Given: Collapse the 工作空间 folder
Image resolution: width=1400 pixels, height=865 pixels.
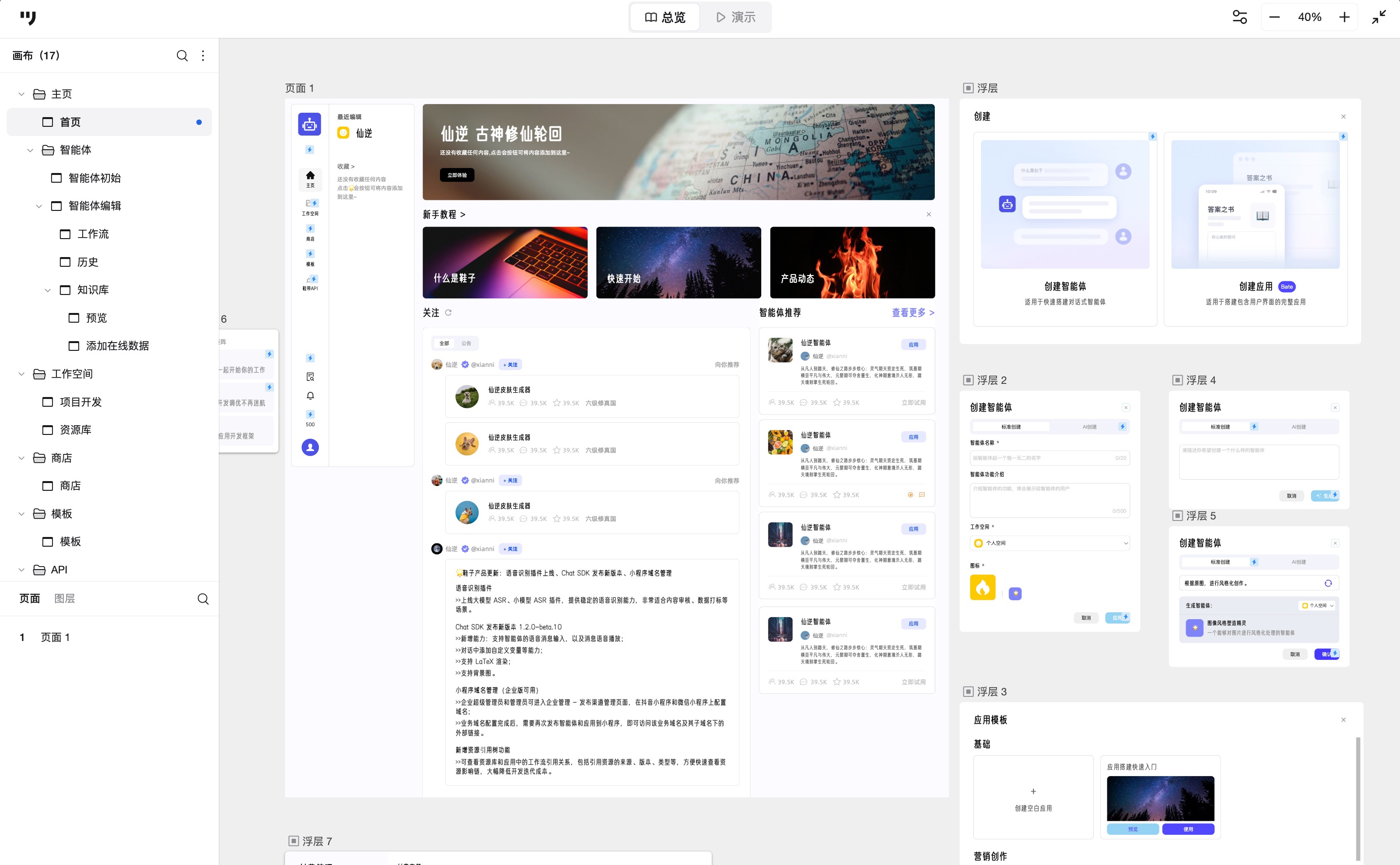Looking at the screenshot, I should coord(22,374).
